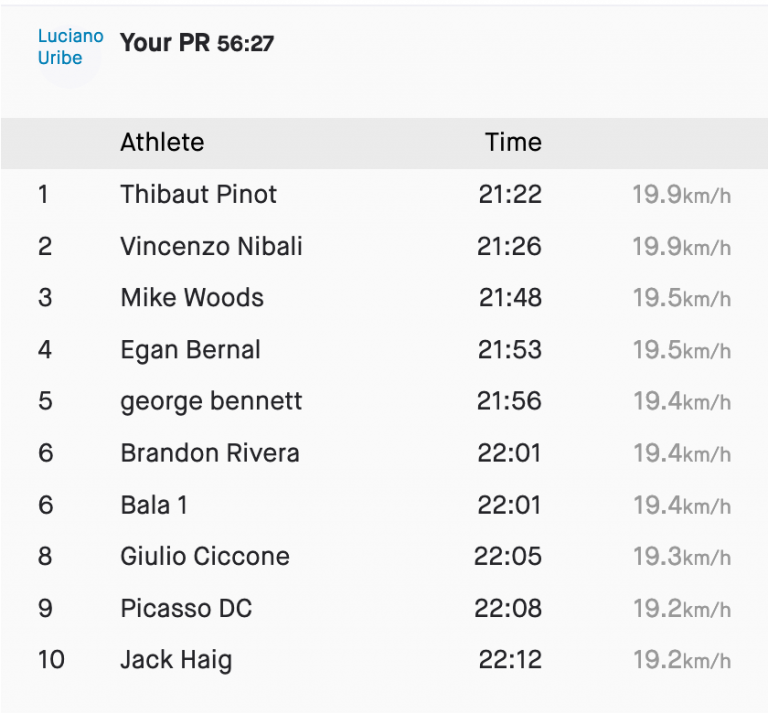This screenshot has height=713, width=768.
Task: Click on george bennett's name
Action: (x=211, y=402)
